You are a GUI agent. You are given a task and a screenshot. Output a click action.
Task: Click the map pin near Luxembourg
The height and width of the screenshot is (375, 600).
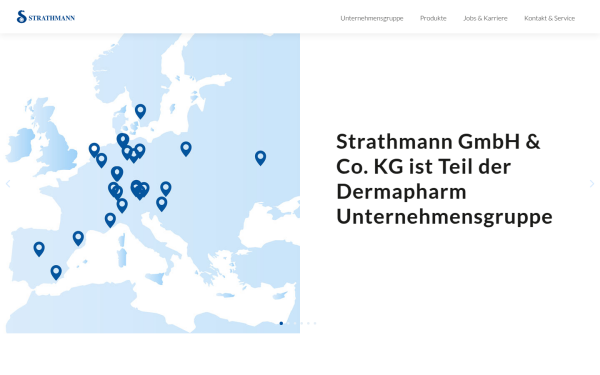pos(117,174)
